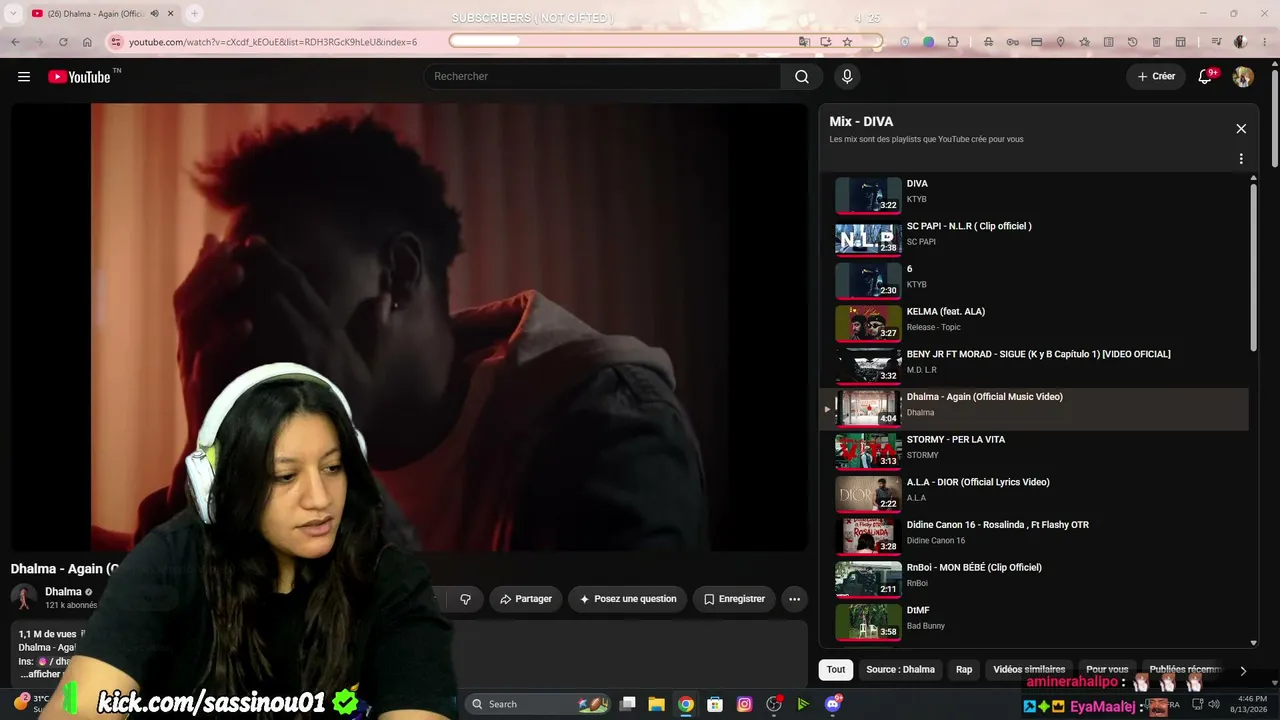Reload the page in Chrome
1280x720 pixels.
[63, 42]
